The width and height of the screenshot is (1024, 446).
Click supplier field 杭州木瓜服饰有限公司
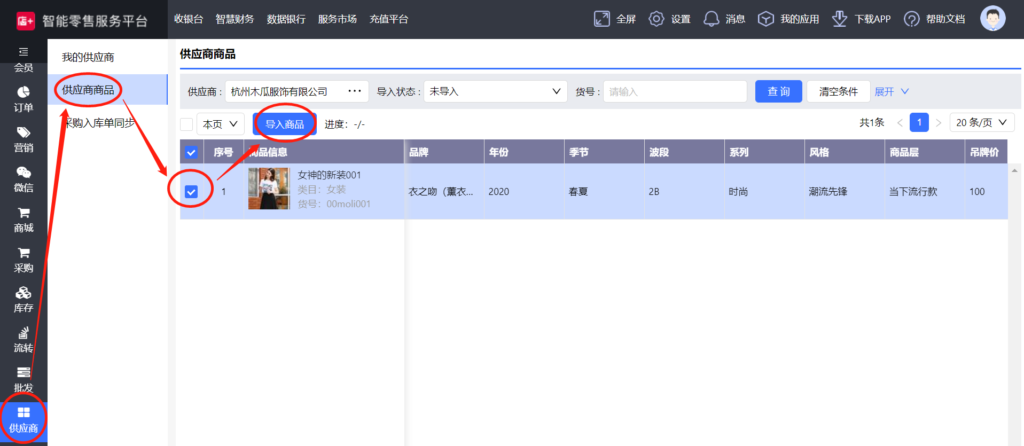296,91
